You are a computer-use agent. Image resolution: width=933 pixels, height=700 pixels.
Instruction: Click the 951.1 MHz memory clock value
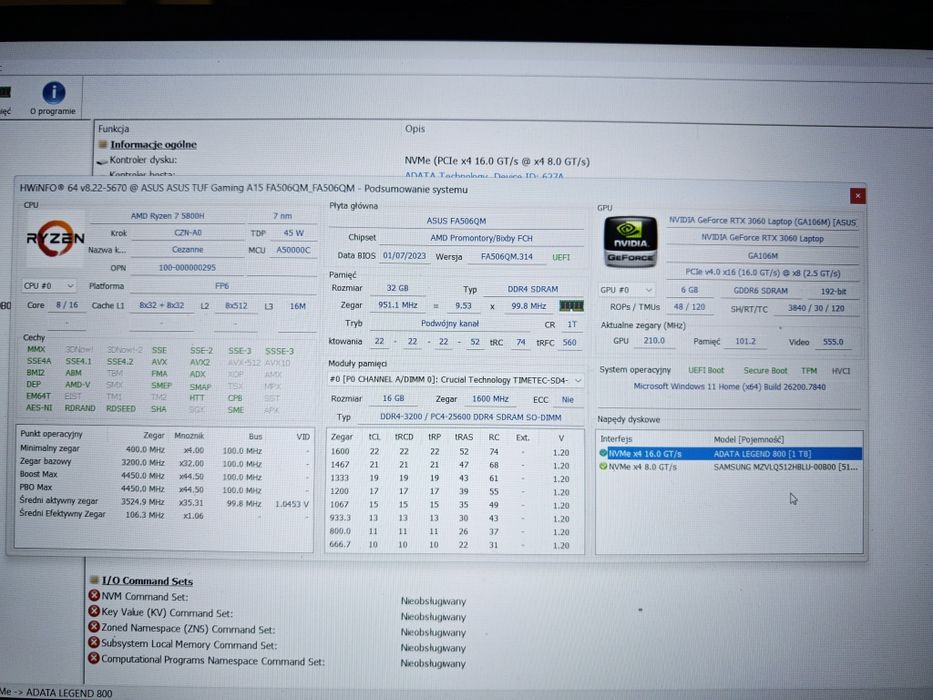pyautogui.click(x=398, y=305)
